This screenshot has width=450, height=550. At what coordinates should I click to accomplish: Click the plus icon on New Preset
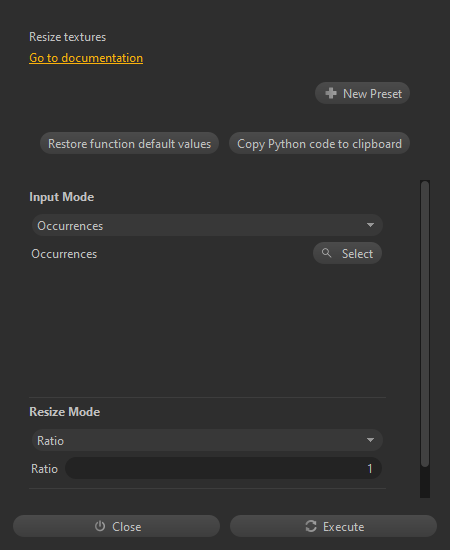click(331, 93)
